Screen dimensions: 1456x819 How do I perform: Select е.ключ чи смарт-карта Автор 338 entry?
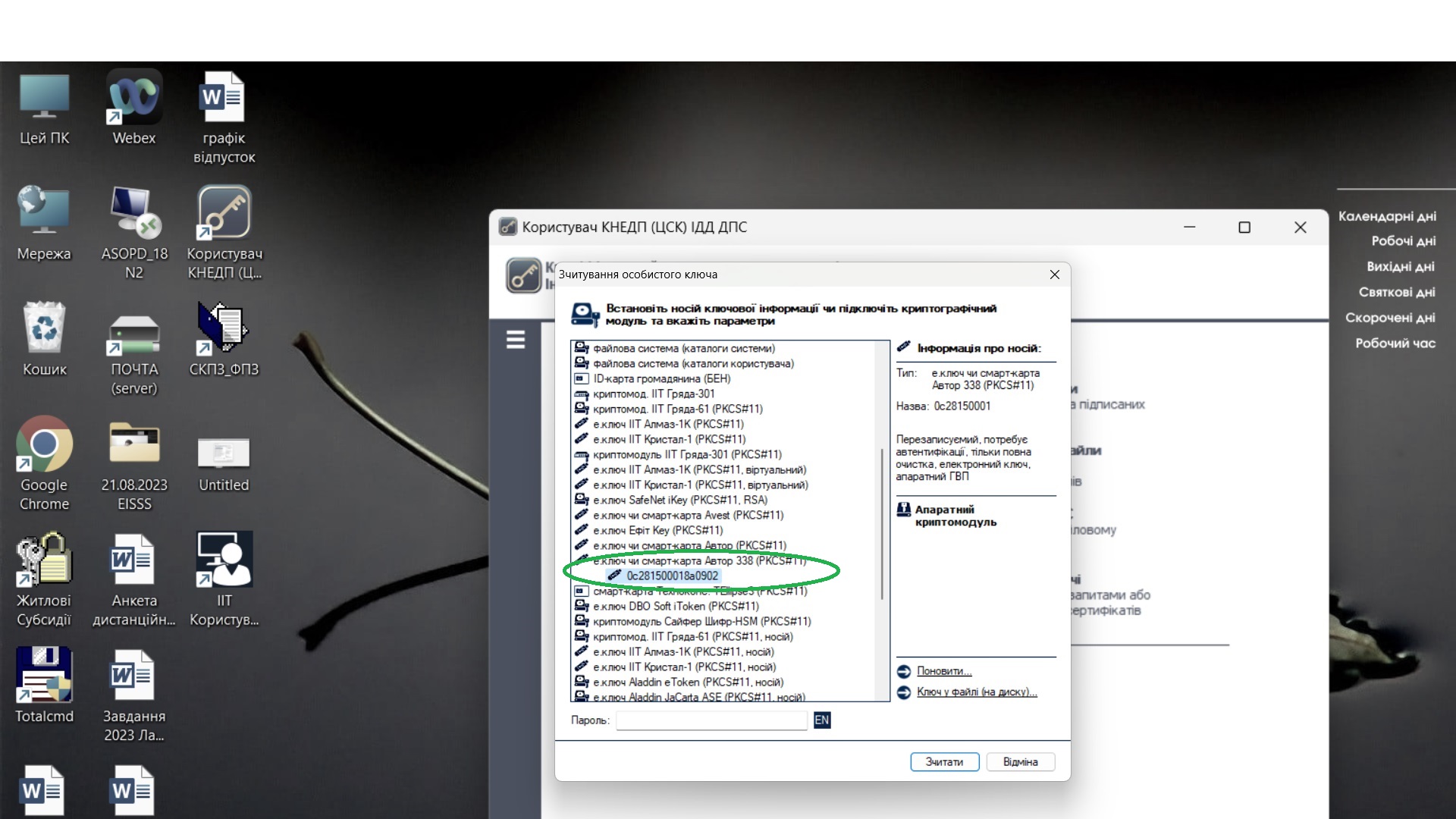(x=698, y=560)
